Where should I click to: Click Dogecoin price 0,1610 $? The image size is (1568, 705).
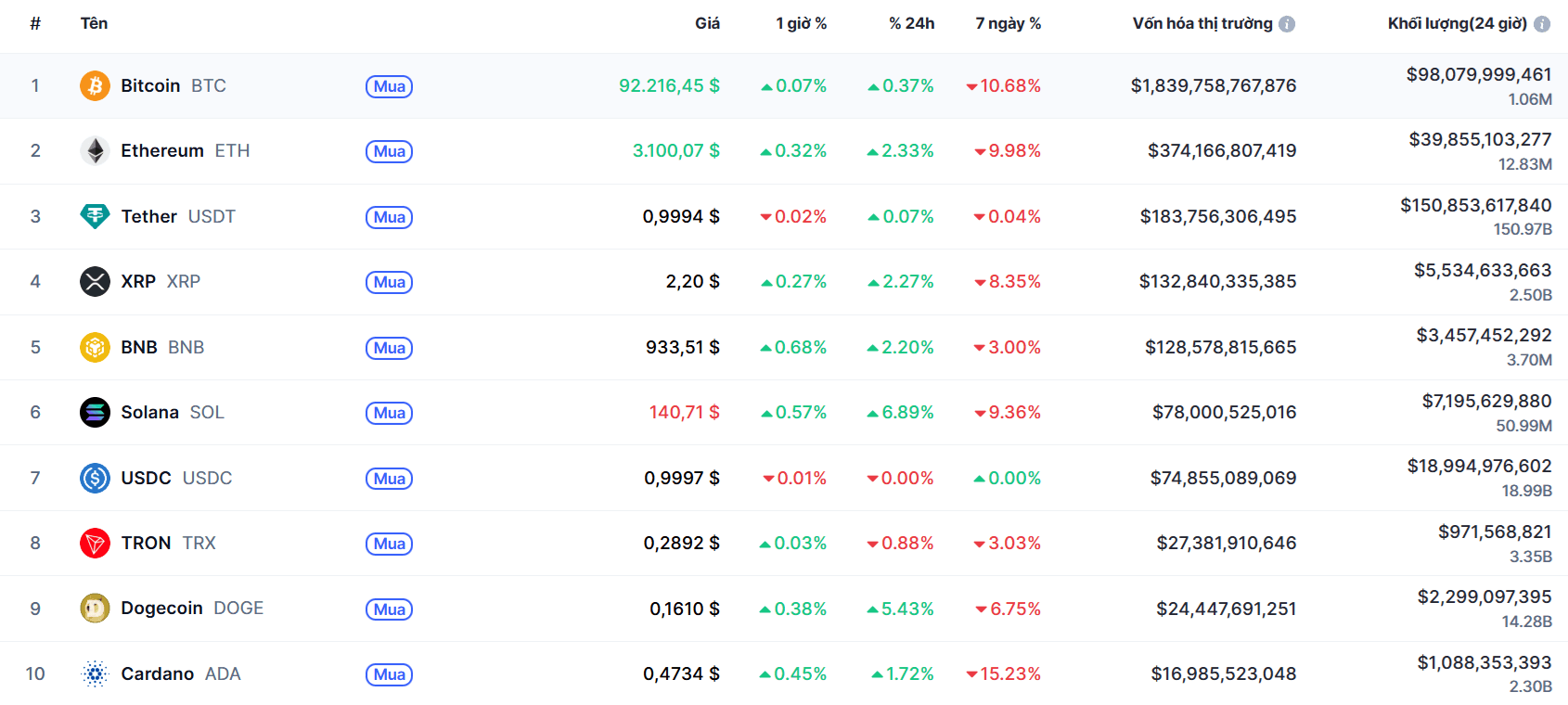click(685, 609)
